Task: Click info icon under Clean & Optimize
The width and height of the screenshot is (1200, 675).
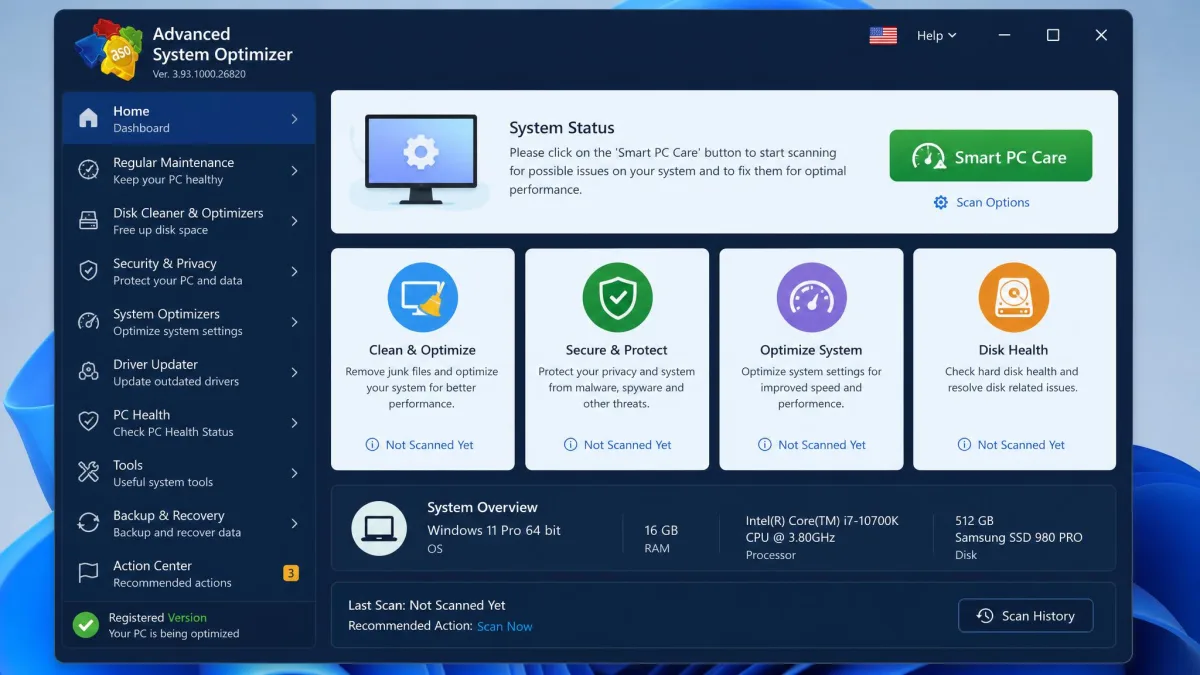Action: (x=372, y=445)
